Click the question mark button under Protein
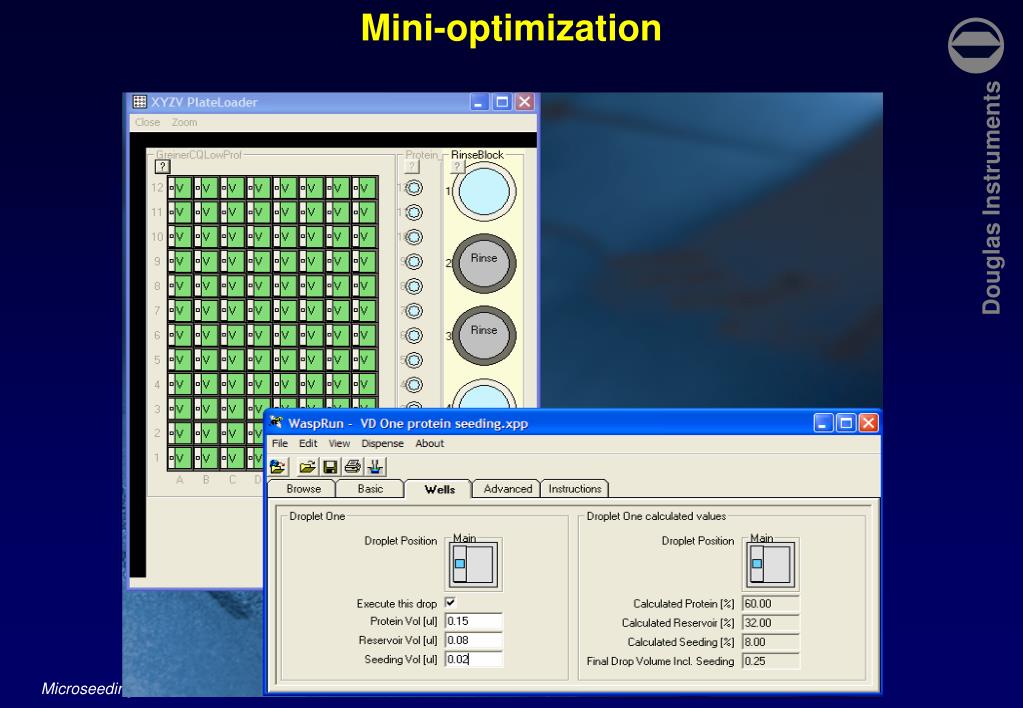1023x708 pixels. pyautogui.click(x=412, y=167)
